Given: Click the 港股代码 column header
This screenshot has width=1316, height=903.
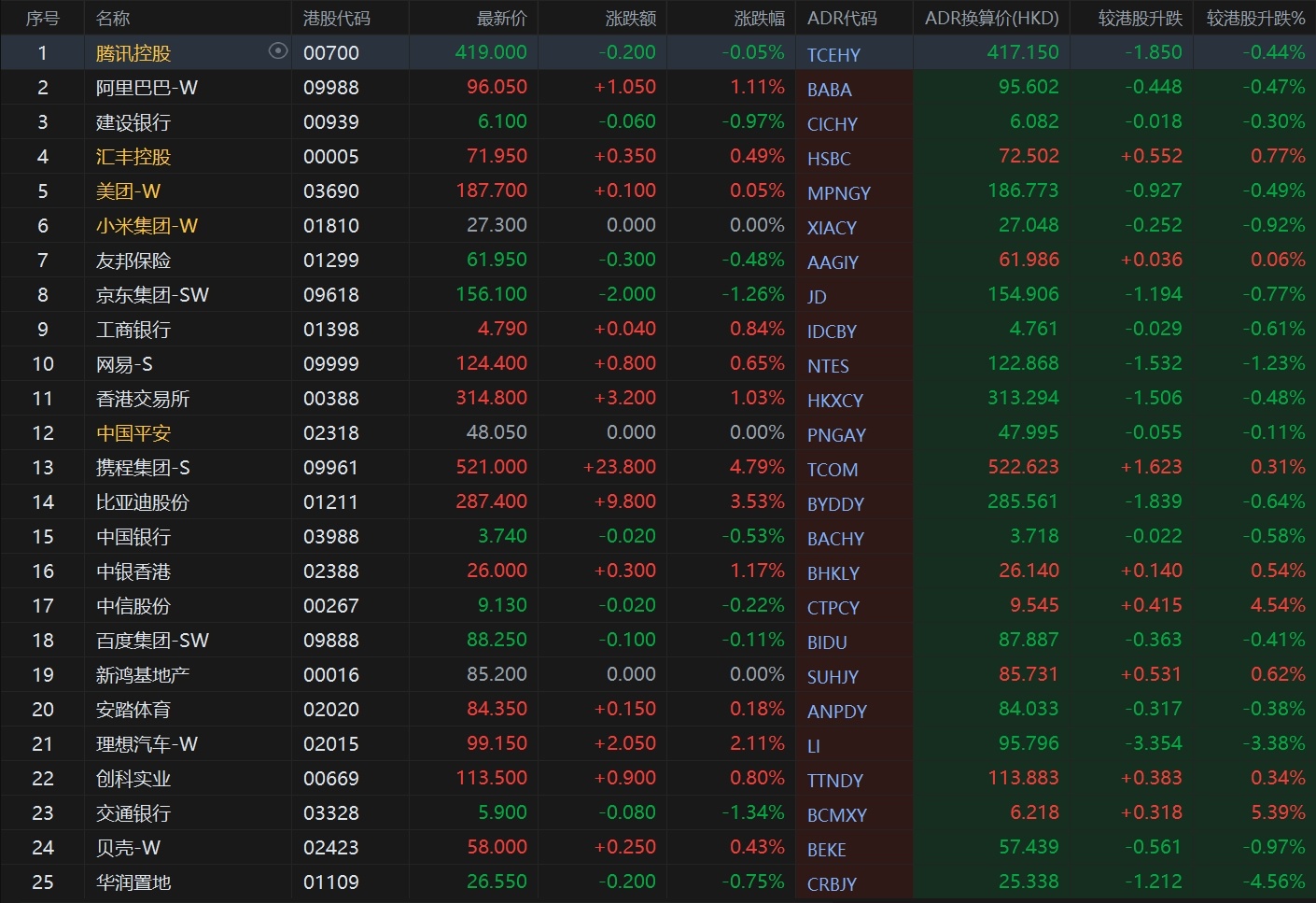Looking at the screenshot, I should 336,18.
